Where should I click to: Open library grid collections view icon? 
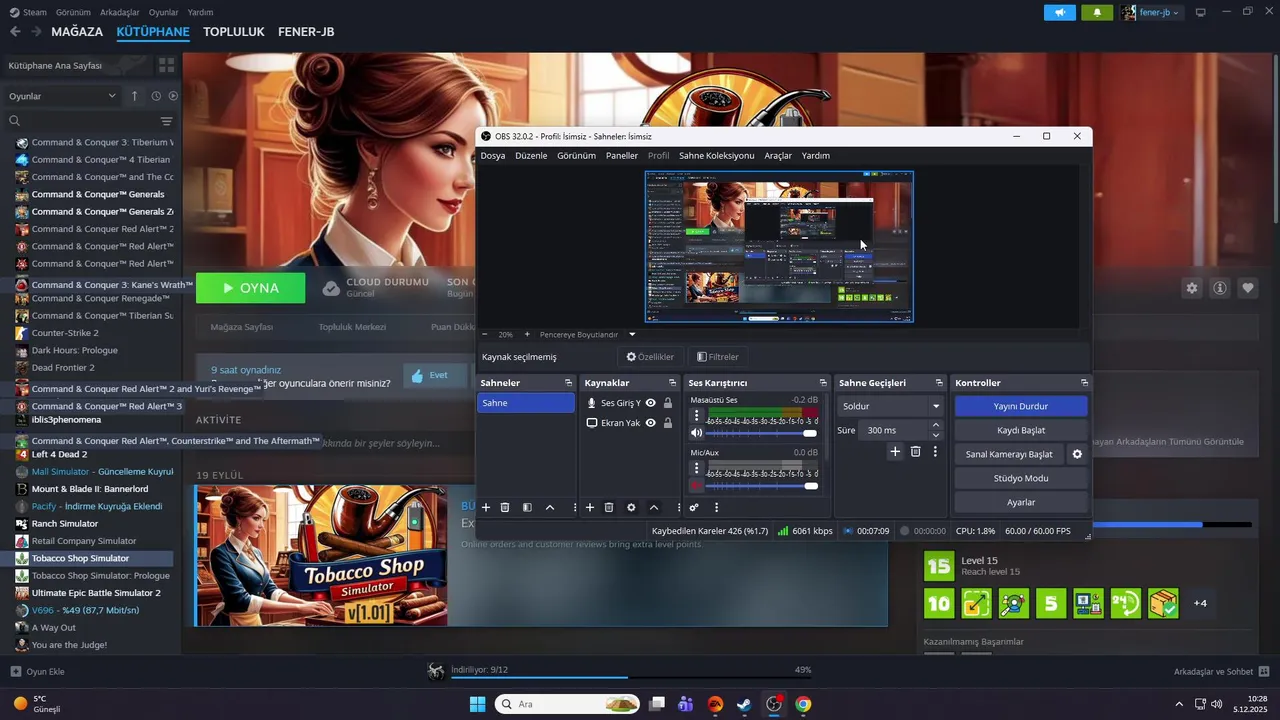tap(166, 65)
